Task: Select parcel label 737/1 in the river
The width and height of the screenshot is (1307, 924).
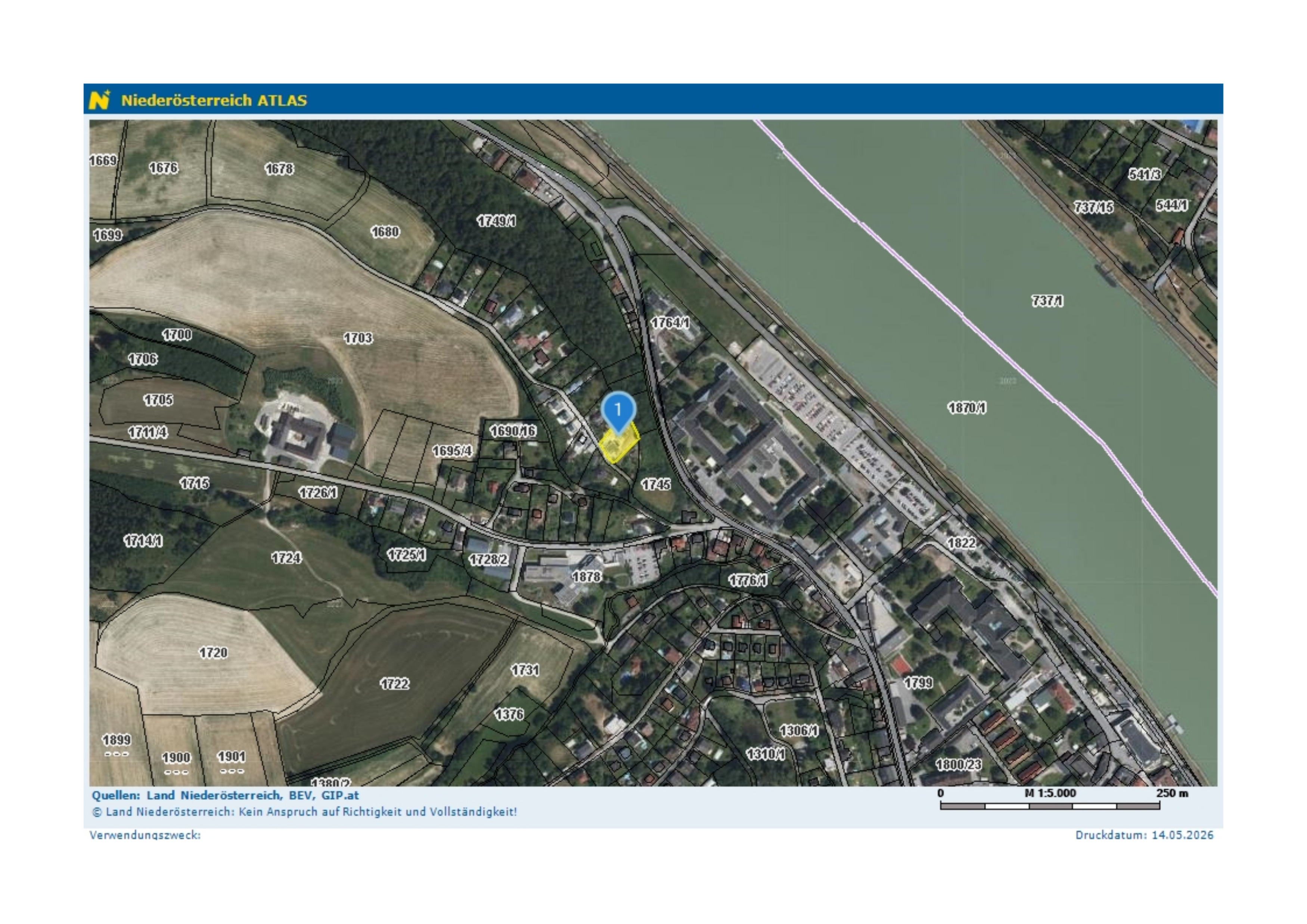Action: pos(1047,301)
